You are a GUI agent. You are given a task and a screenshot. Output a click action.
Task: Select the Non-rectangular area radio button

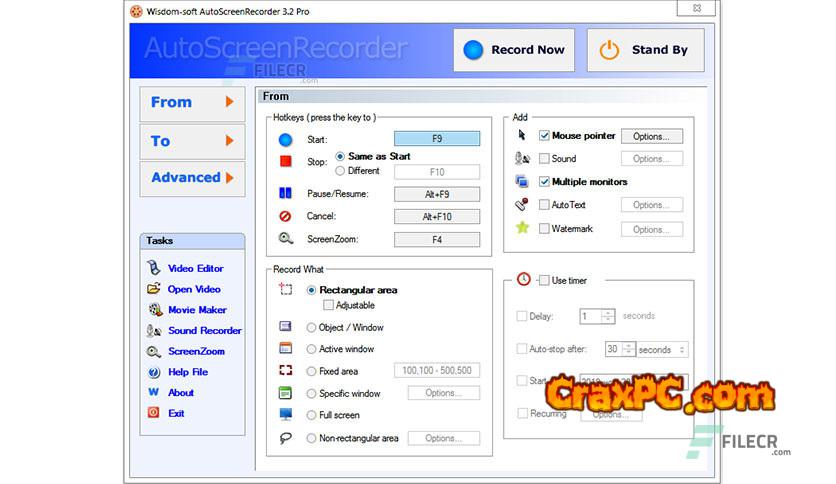[311, 438]
